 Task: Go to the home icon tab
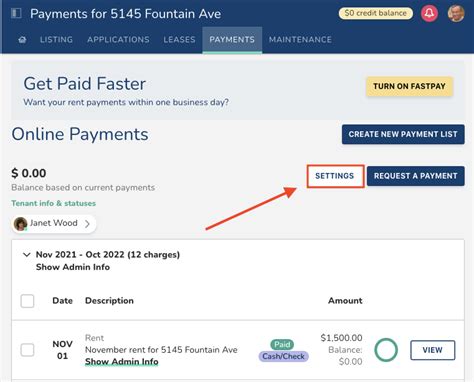(22, 40)
